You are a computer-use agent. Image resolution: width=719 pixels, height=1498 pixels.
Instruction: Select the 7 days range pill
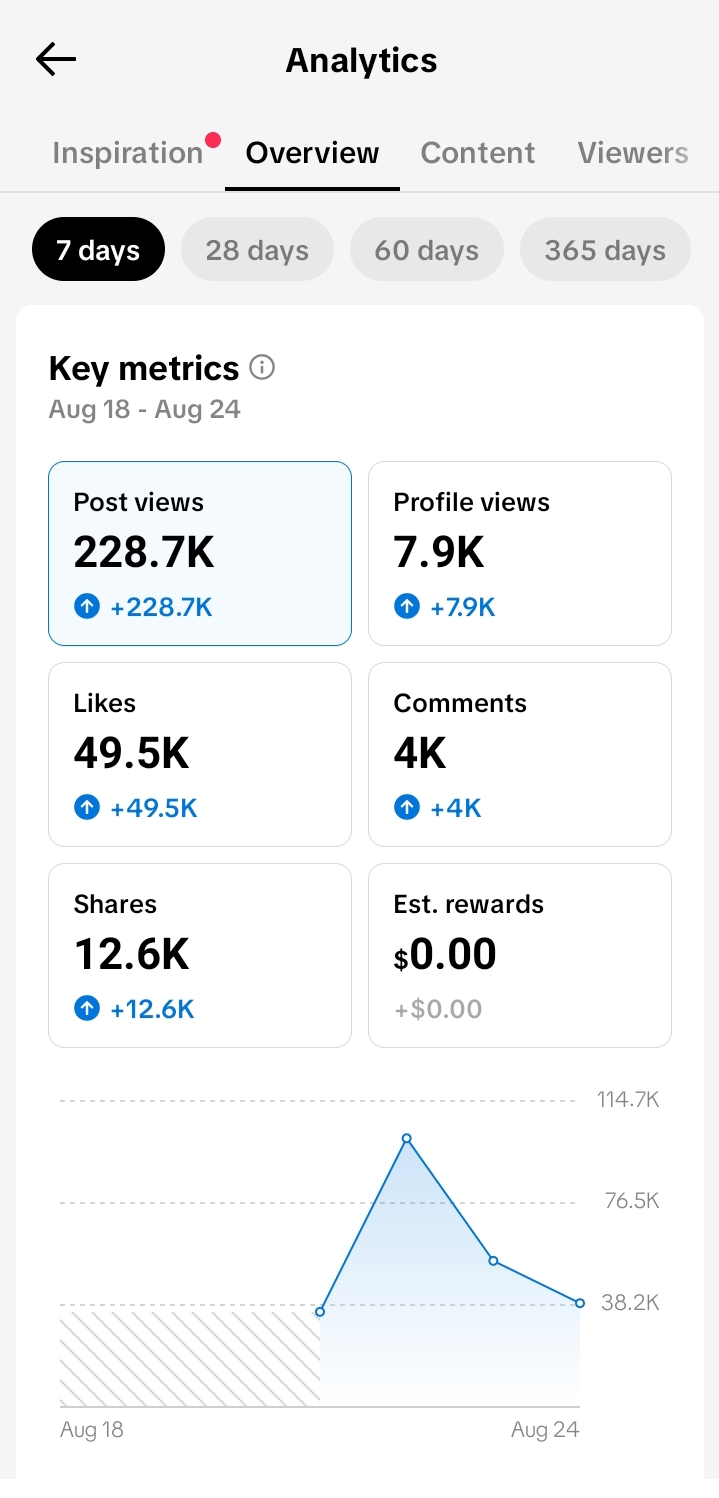coord(98,249)
